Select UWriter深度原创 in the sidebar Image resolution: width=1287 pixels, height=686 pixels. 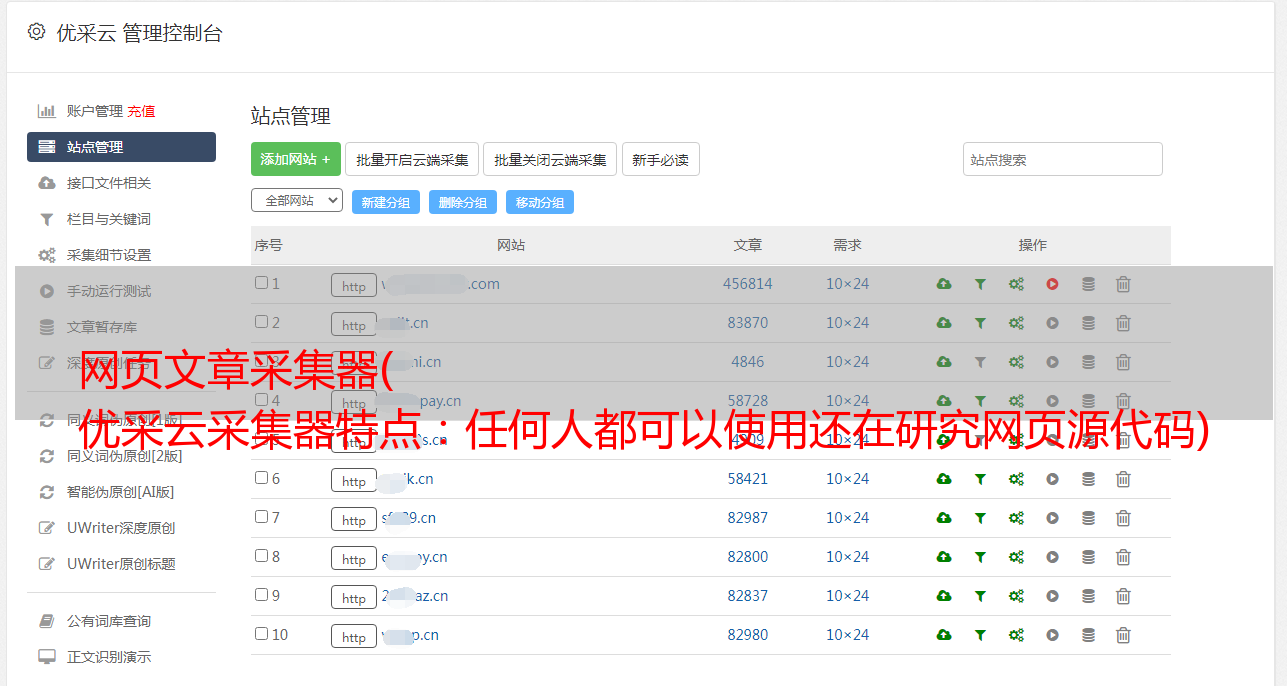[x=121, y=528]
